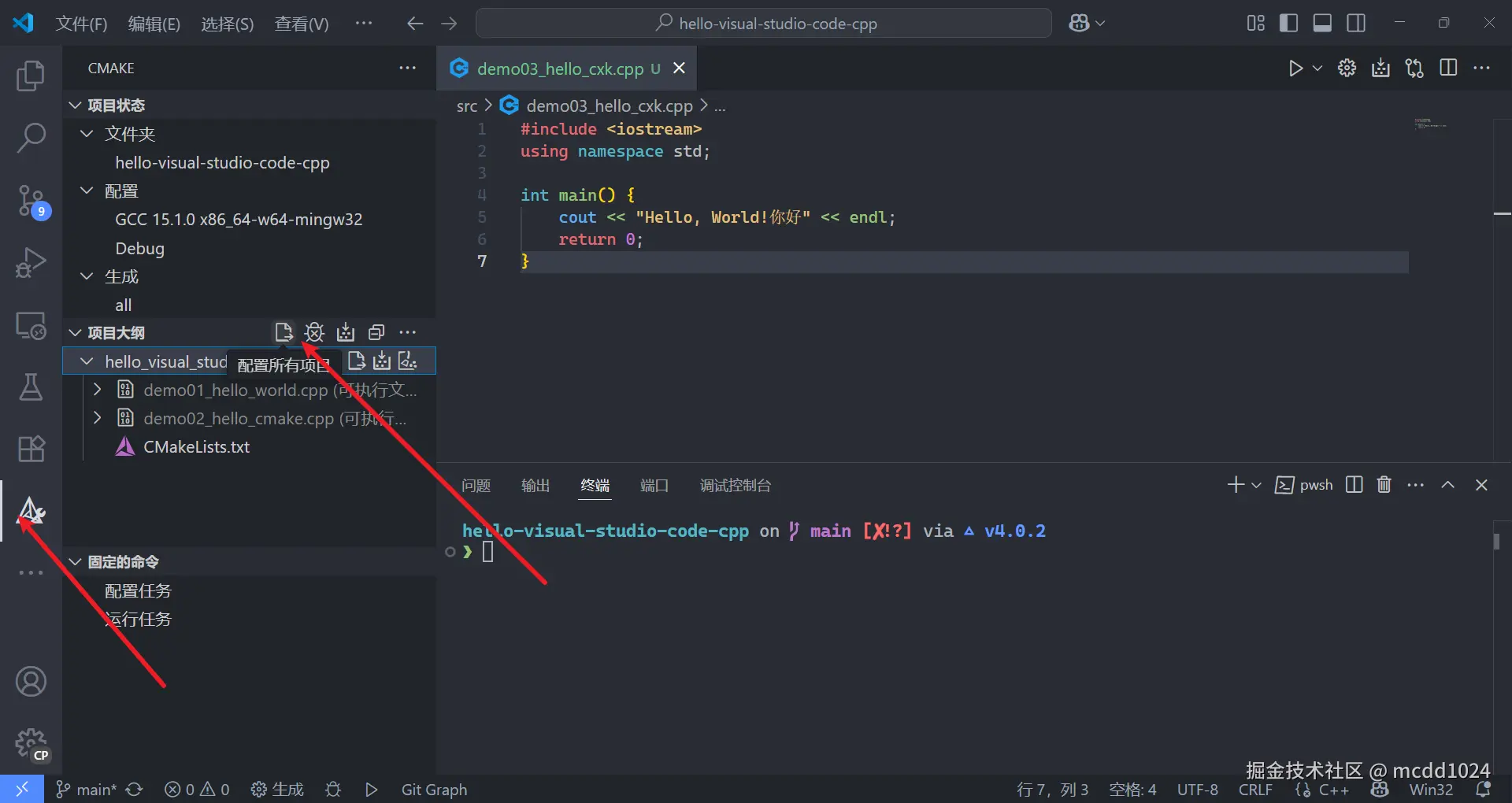Click the C++ language mode in status bar

pos(1334,789)
